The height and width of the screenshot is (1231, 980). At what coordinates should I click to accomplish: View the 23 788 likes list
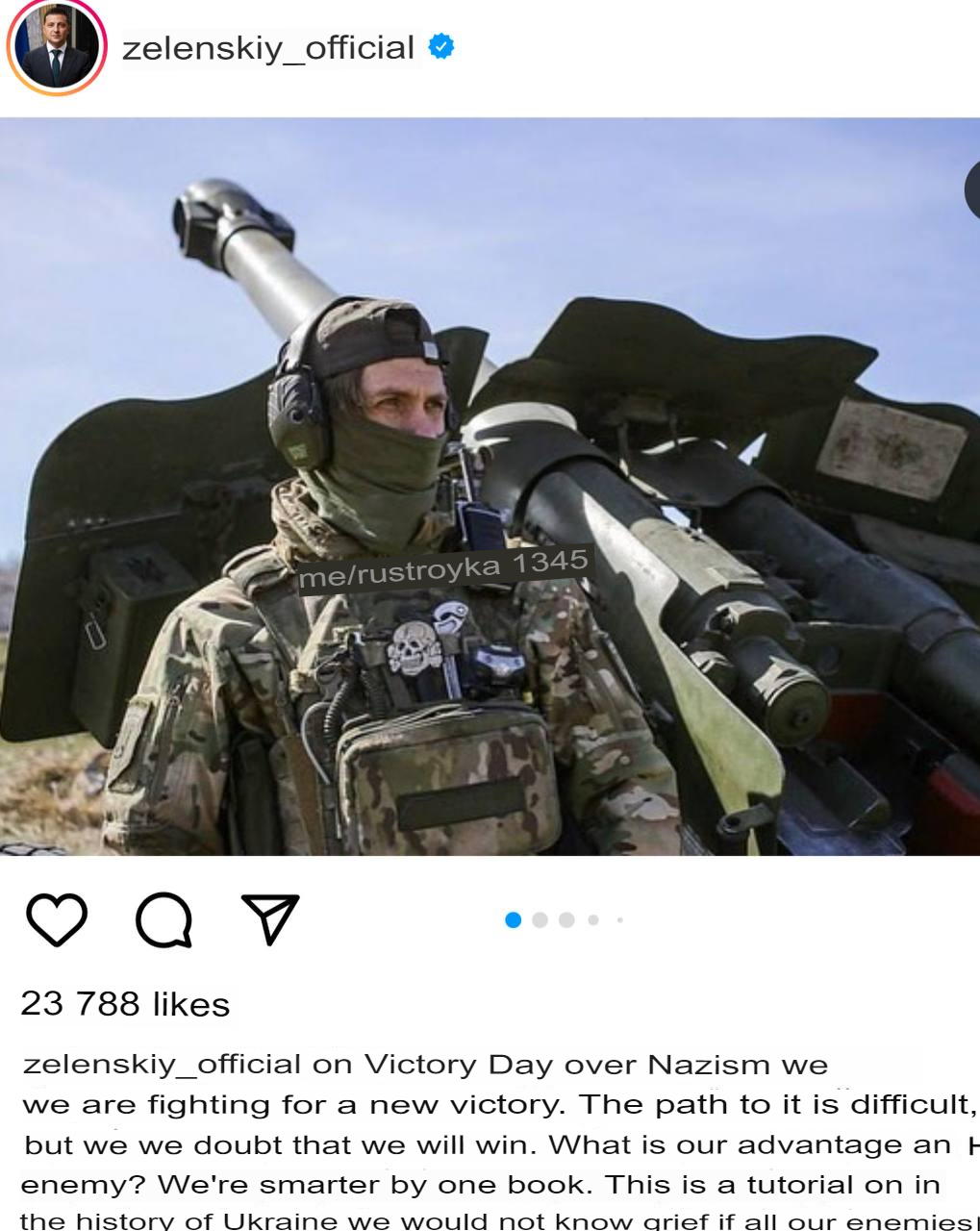125,1004
